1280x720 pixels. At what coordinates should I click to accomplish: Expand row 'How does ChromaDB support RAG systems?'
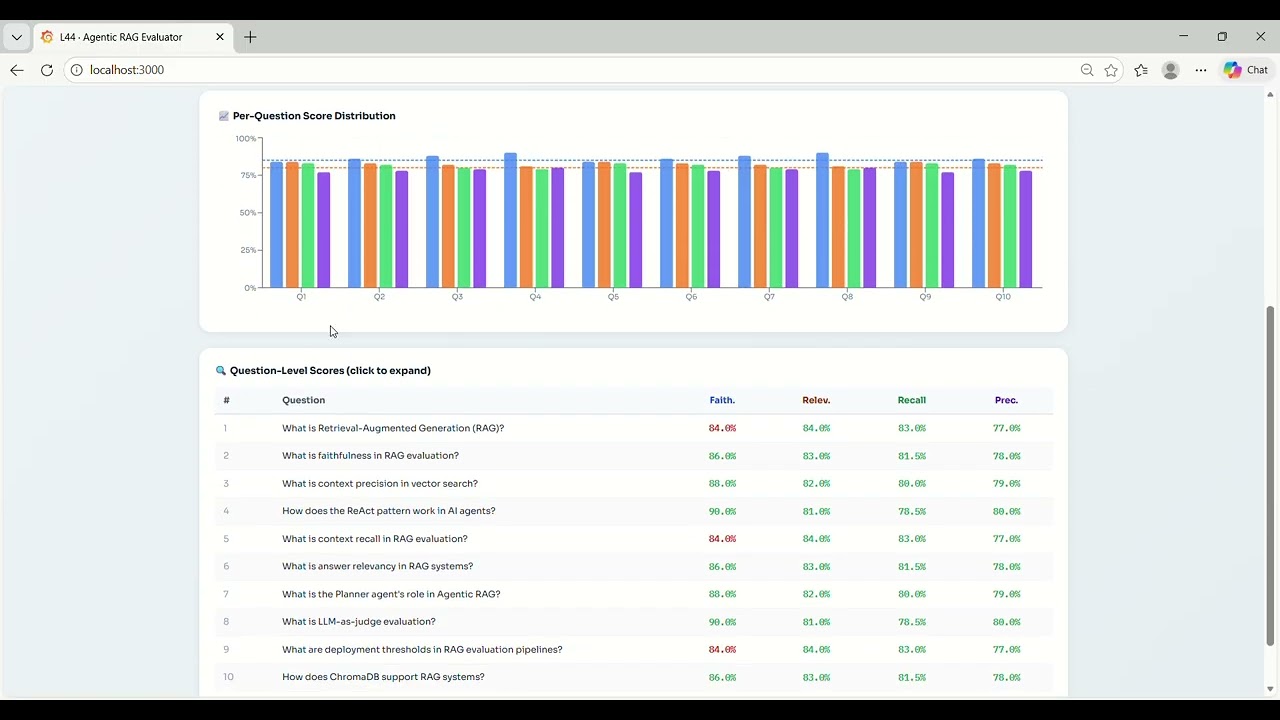(634, 677)
